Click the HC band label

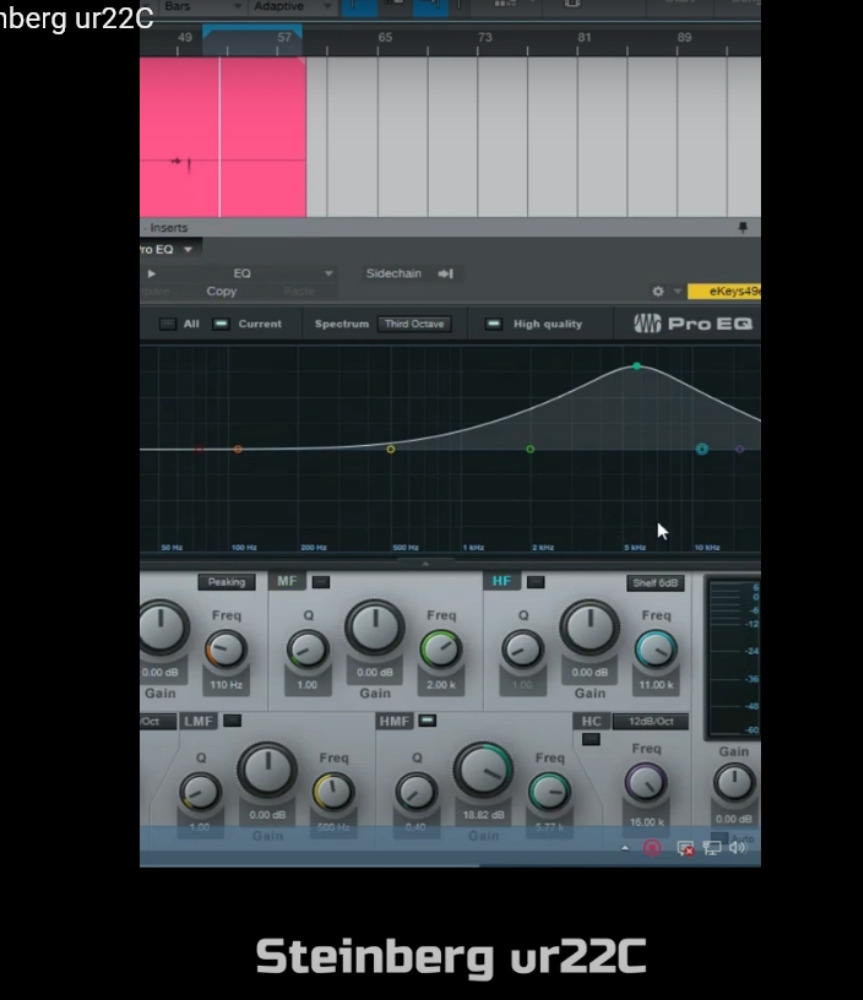pyautogui.click(x=591, y=721)
